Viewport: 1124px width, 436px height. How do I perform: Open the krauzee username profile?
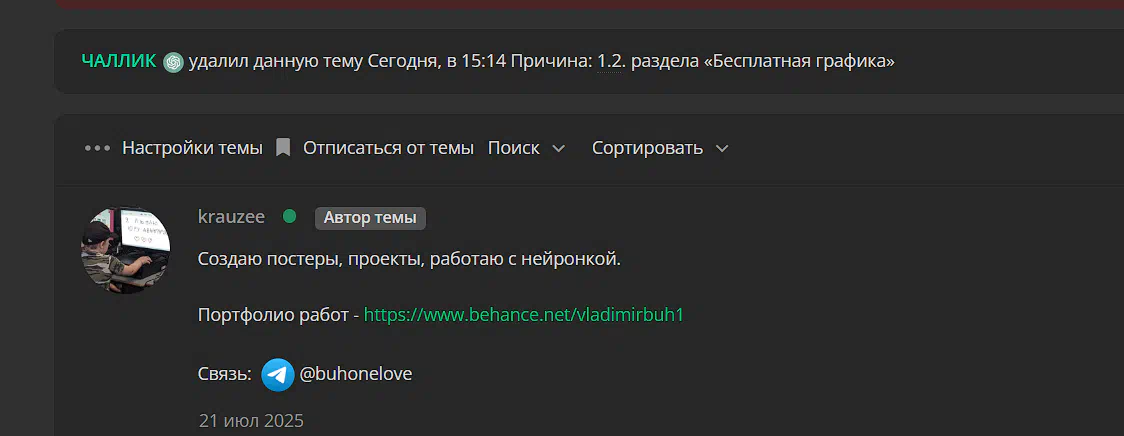pos(232,217)
